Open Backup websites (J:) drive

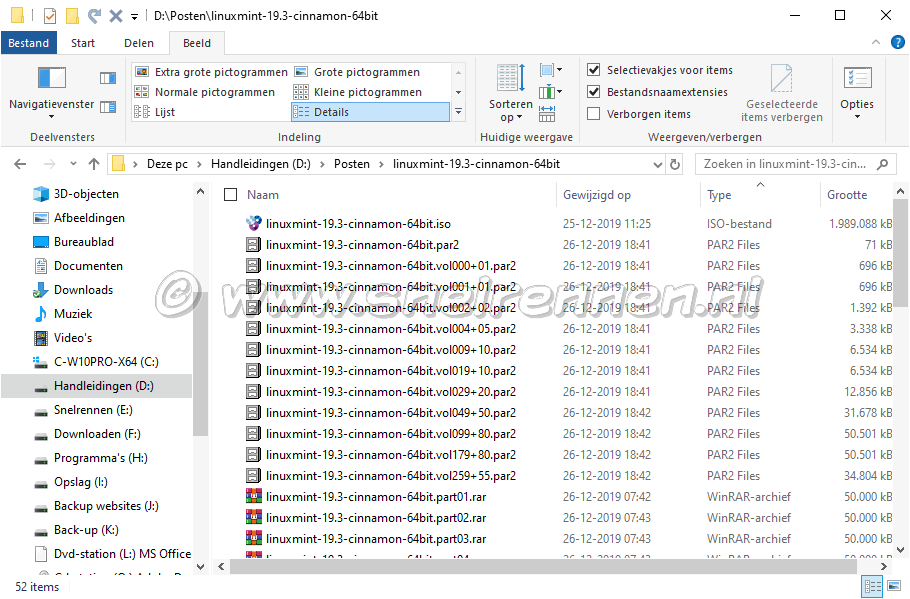click(106, 506)
